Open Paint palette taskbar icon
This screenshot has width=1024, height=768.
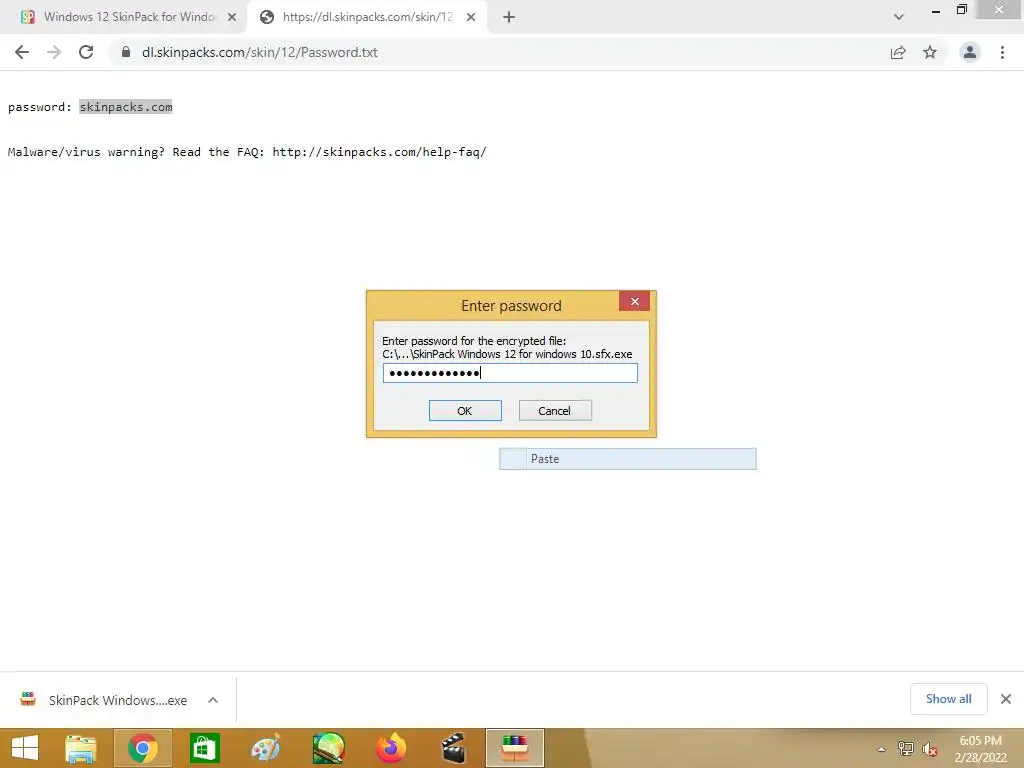(x=266, y=748)
